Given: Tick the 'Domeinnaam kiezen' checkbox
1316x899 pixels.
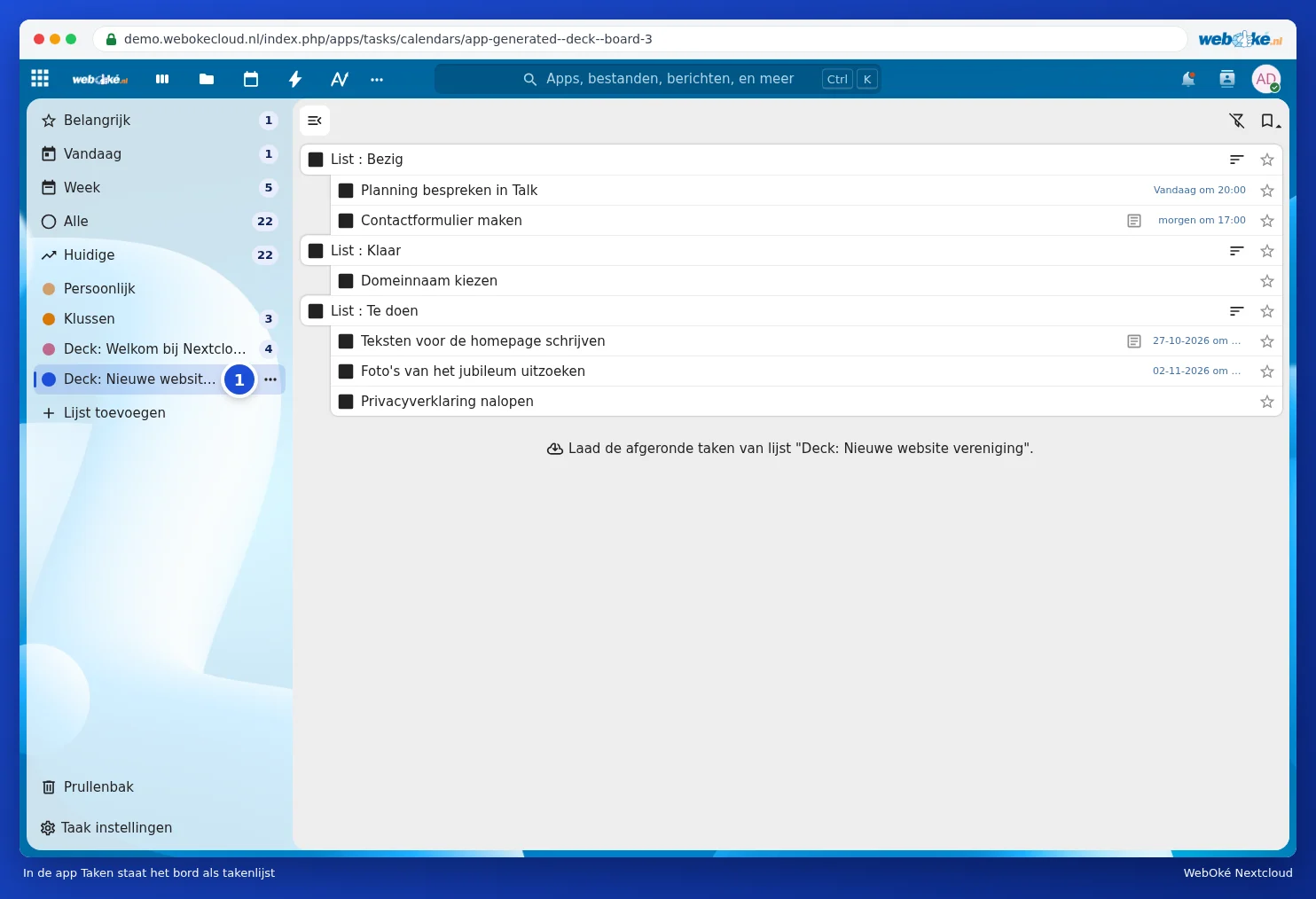Looking at the screenshot, I should pos(346,281).
